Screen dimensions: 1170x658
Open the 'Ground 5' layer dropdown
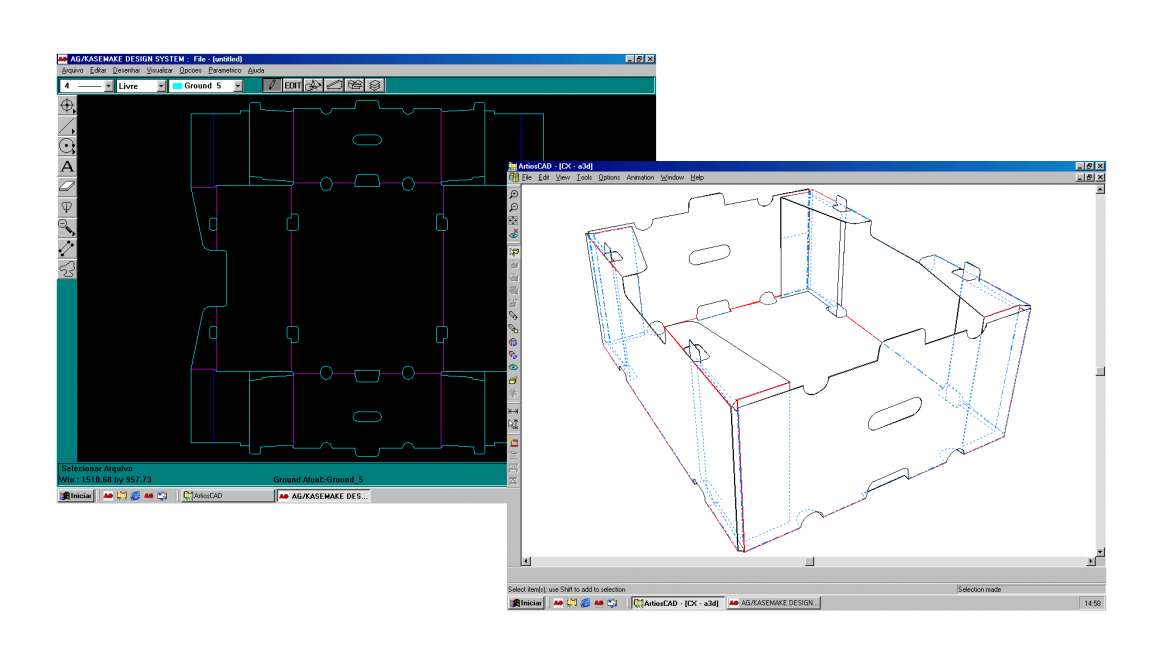[237, 86]
